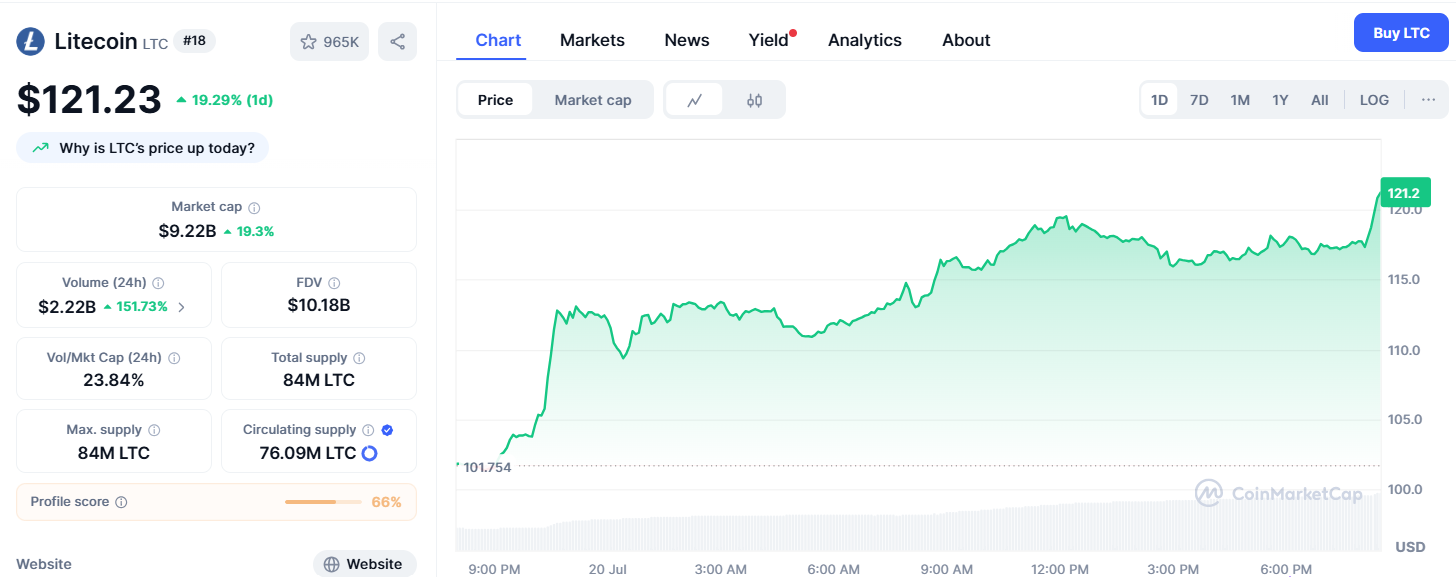Open the chart options ellipsis menu
Image resolution: width=1456 pixels, height=577 pixels.
1429,99
